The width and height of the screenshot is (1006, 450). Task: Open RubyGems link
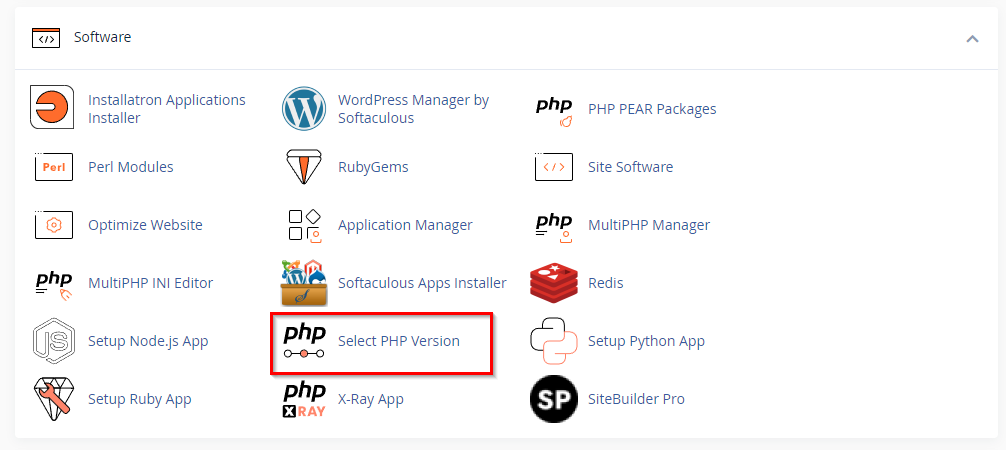pyautogui.click(x=373, y=167)
